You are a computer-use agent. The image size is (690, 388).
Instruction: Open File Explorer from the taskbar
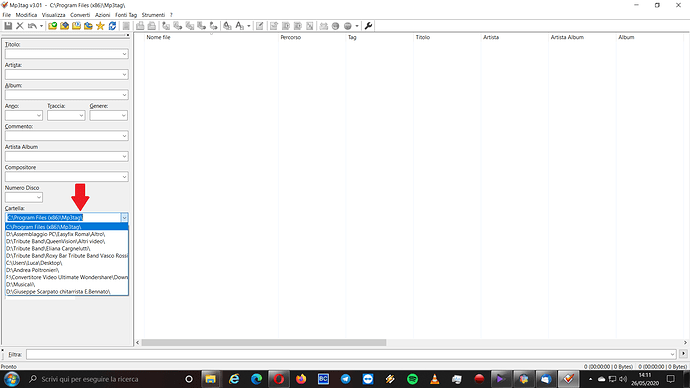[210, 379]
